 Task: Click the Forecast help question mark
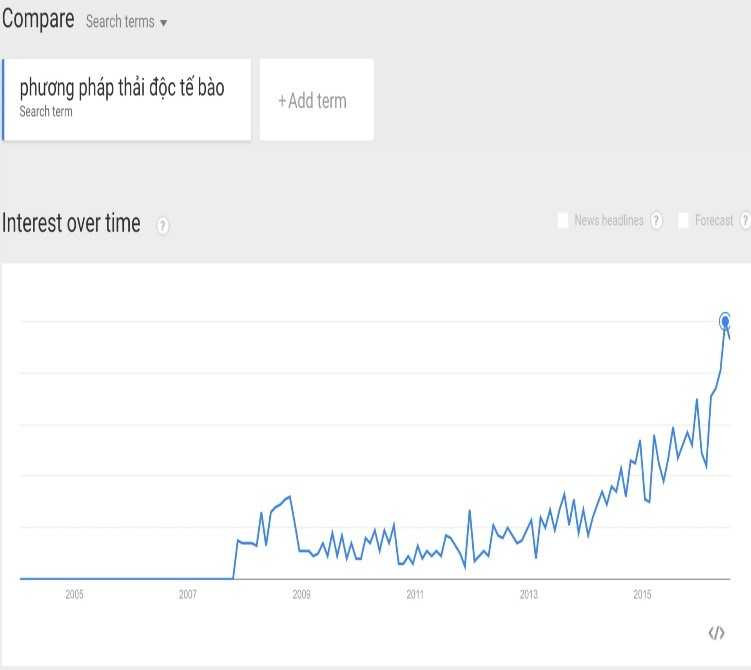pyautogui.click(x=744, y=221)
